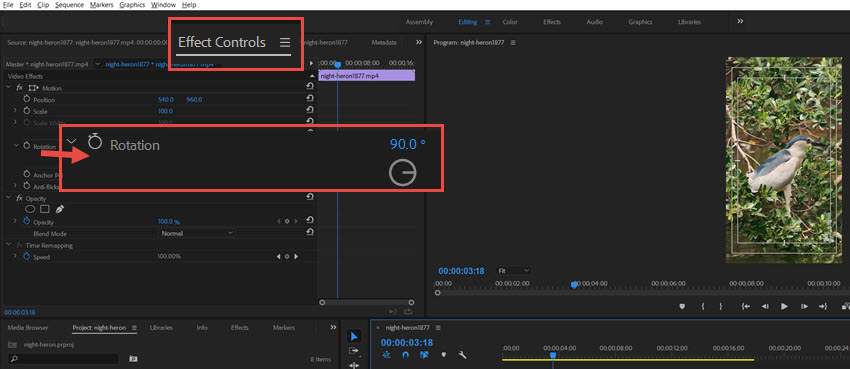Add a Speed keyframe

pos(287,256)
